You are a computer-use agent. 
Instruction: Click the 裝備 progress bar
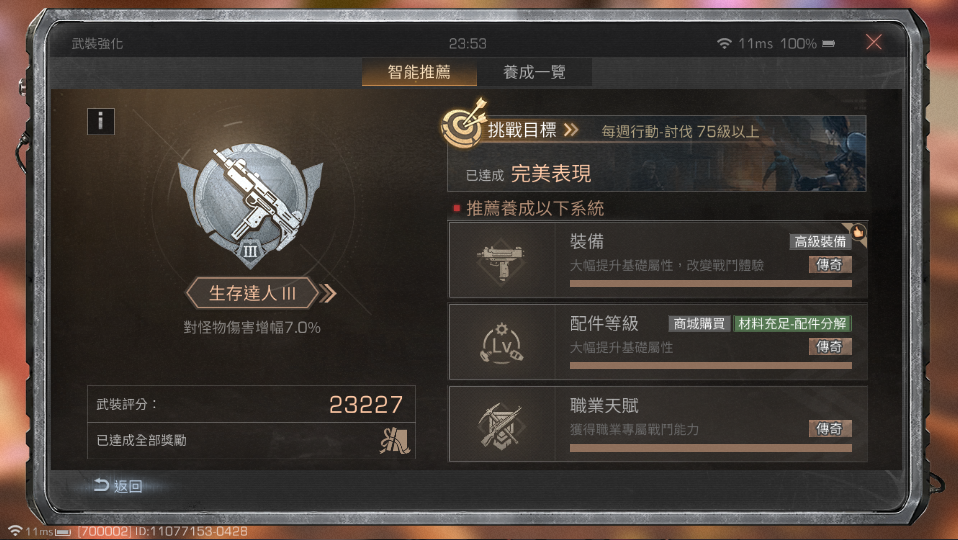[711, 283]
